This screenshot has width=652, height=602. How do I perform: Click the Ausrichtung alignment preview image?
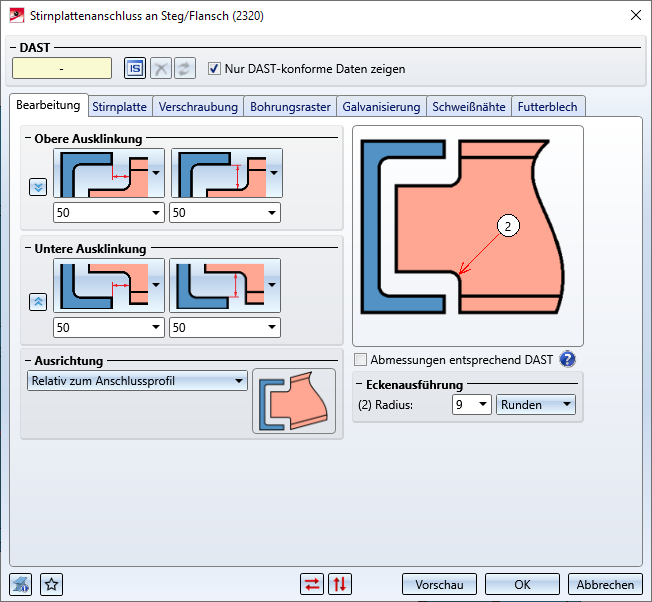[x=293, y=400]
